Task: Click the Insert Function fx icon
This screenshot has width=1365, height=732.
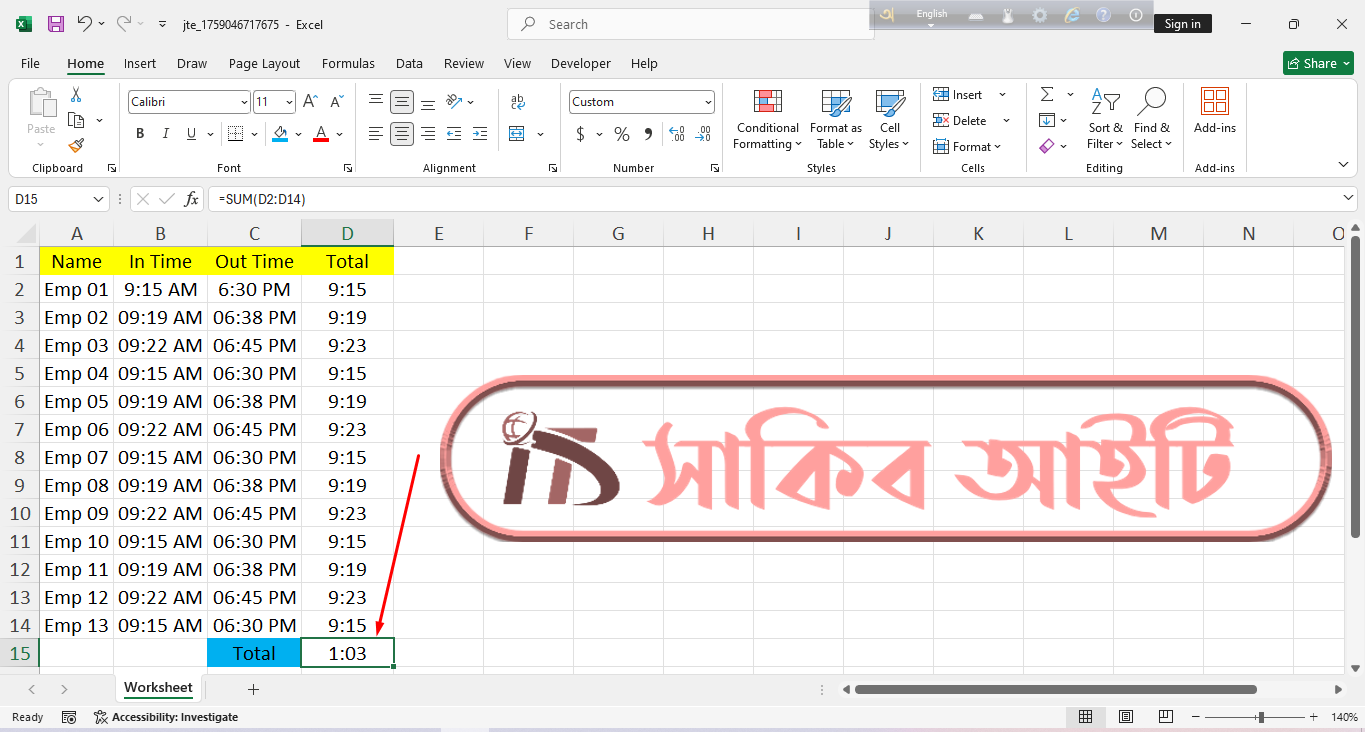Action: [x=191, y=199]
